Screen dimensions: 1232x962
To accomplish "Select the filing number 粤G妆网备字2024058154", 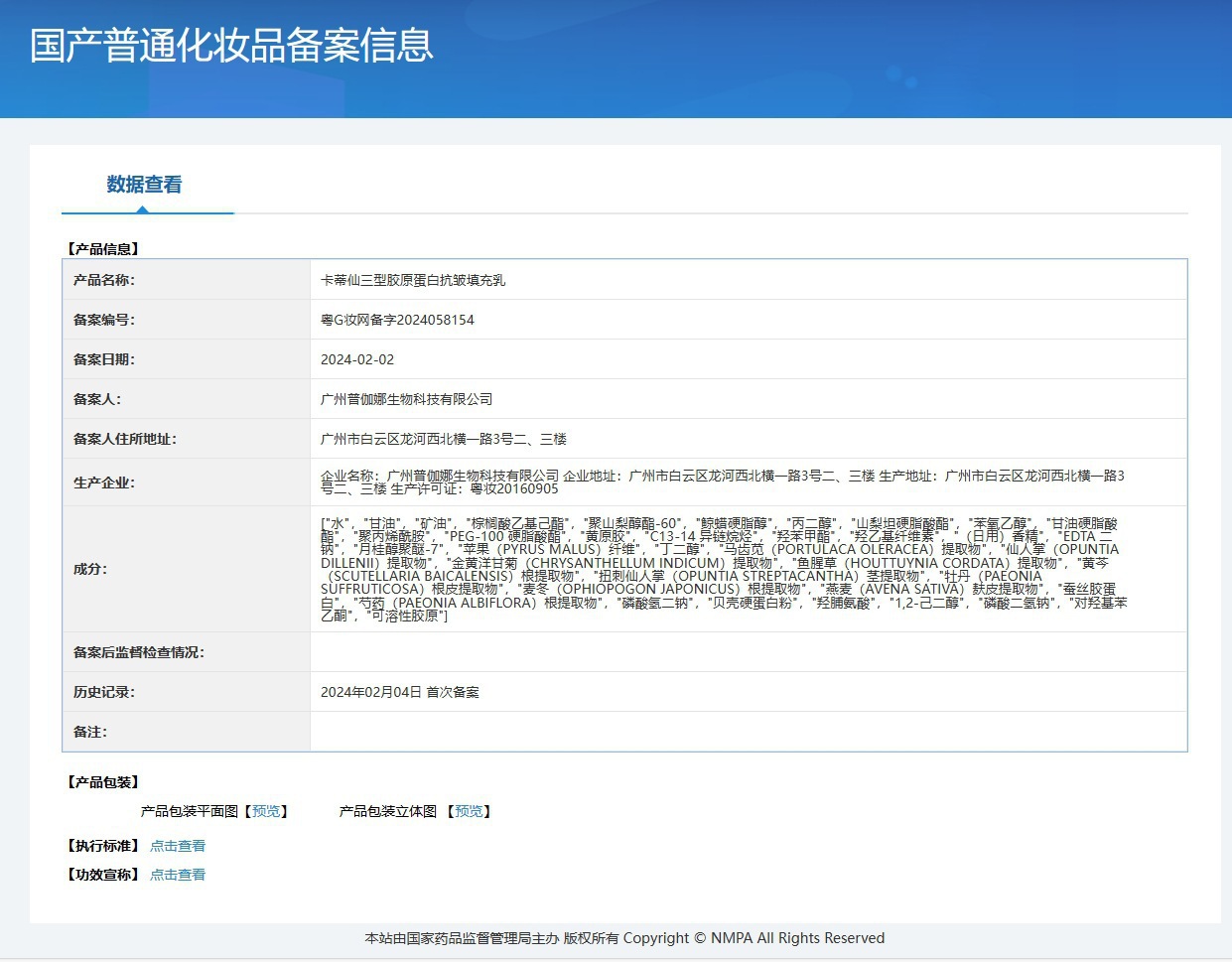I will click(397, 320).
